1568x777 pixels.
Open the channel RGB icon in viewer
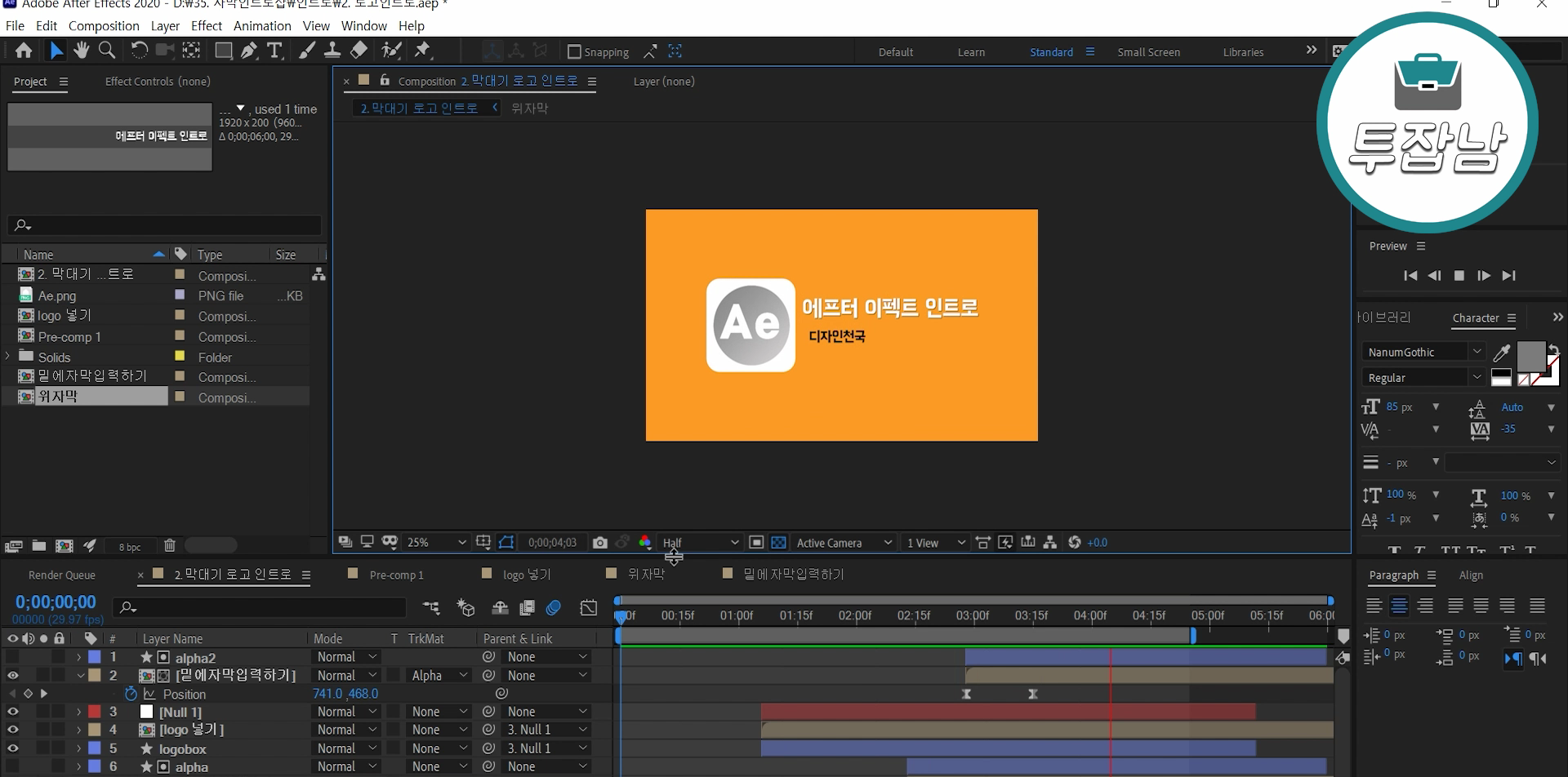(645, 543)
